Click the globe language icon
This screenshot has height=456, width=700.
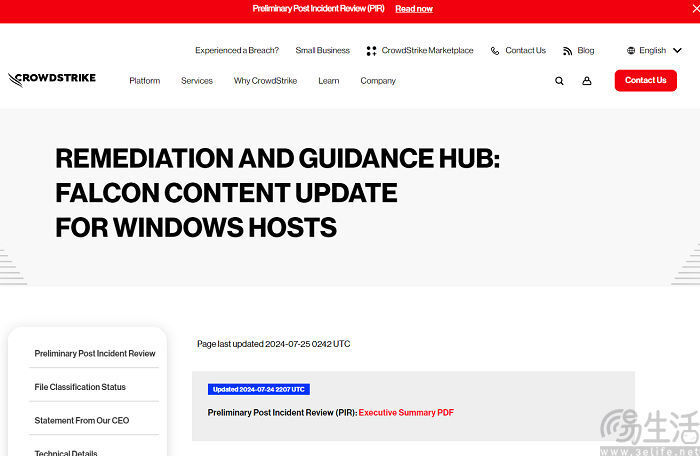click(x=631, y=50)
